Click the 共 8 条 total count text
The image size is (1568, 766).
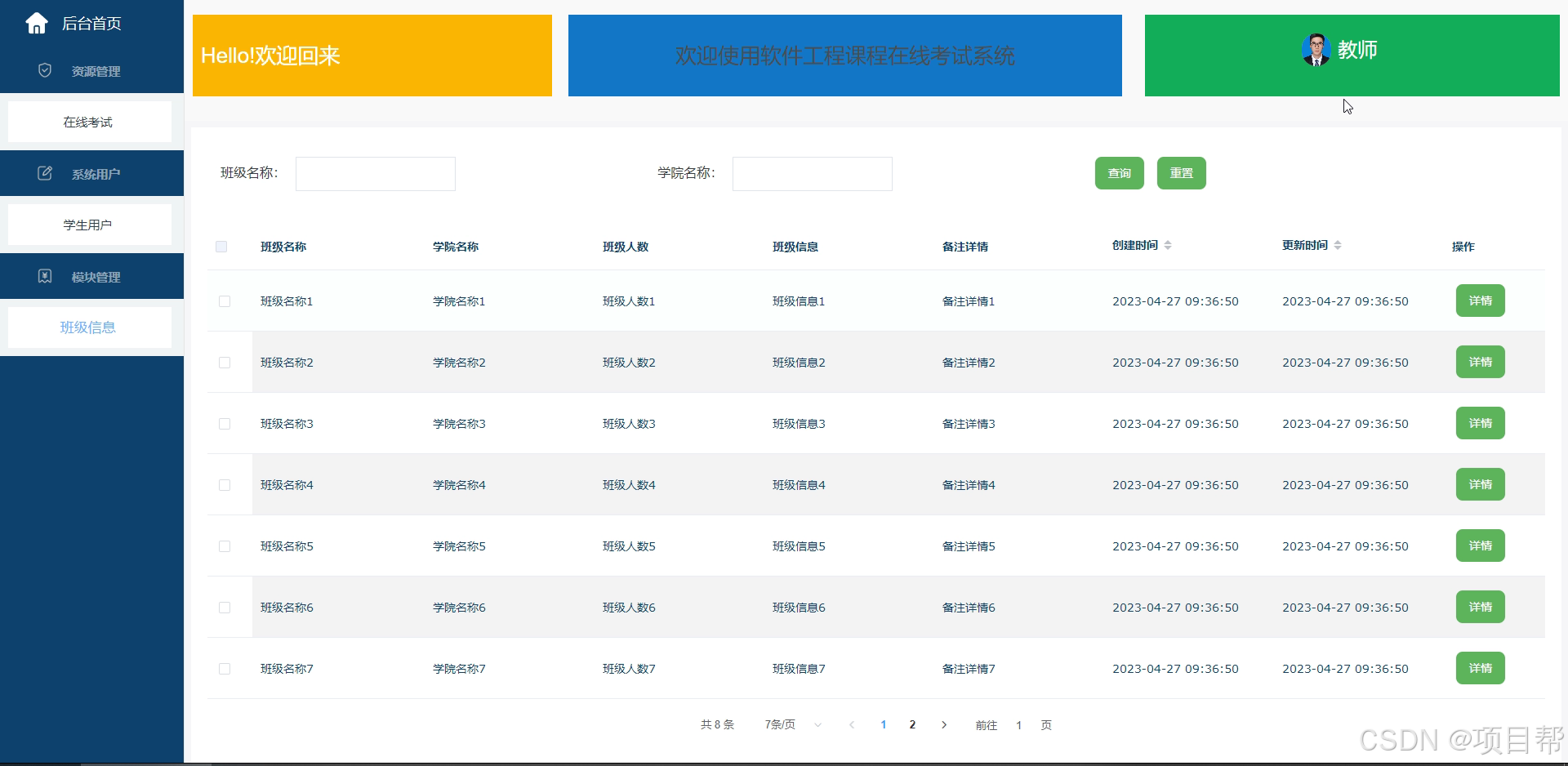[x=717, y=724]
